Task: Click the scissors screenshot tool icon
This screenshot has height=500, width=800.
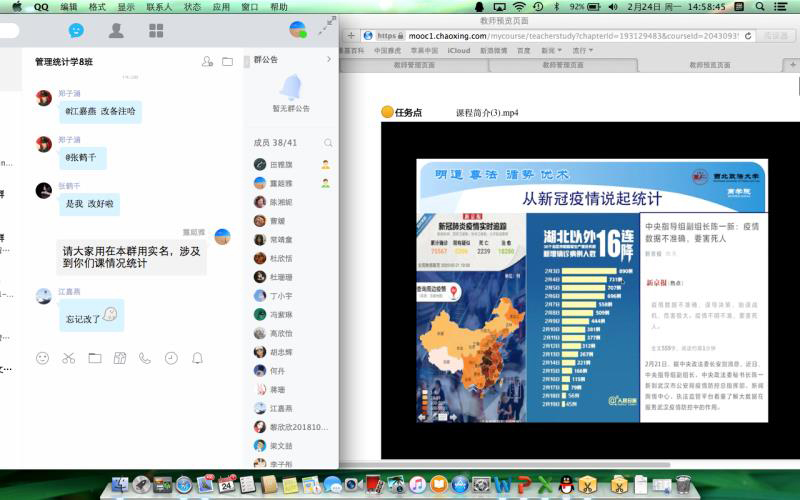Action: tap(68, 358)
